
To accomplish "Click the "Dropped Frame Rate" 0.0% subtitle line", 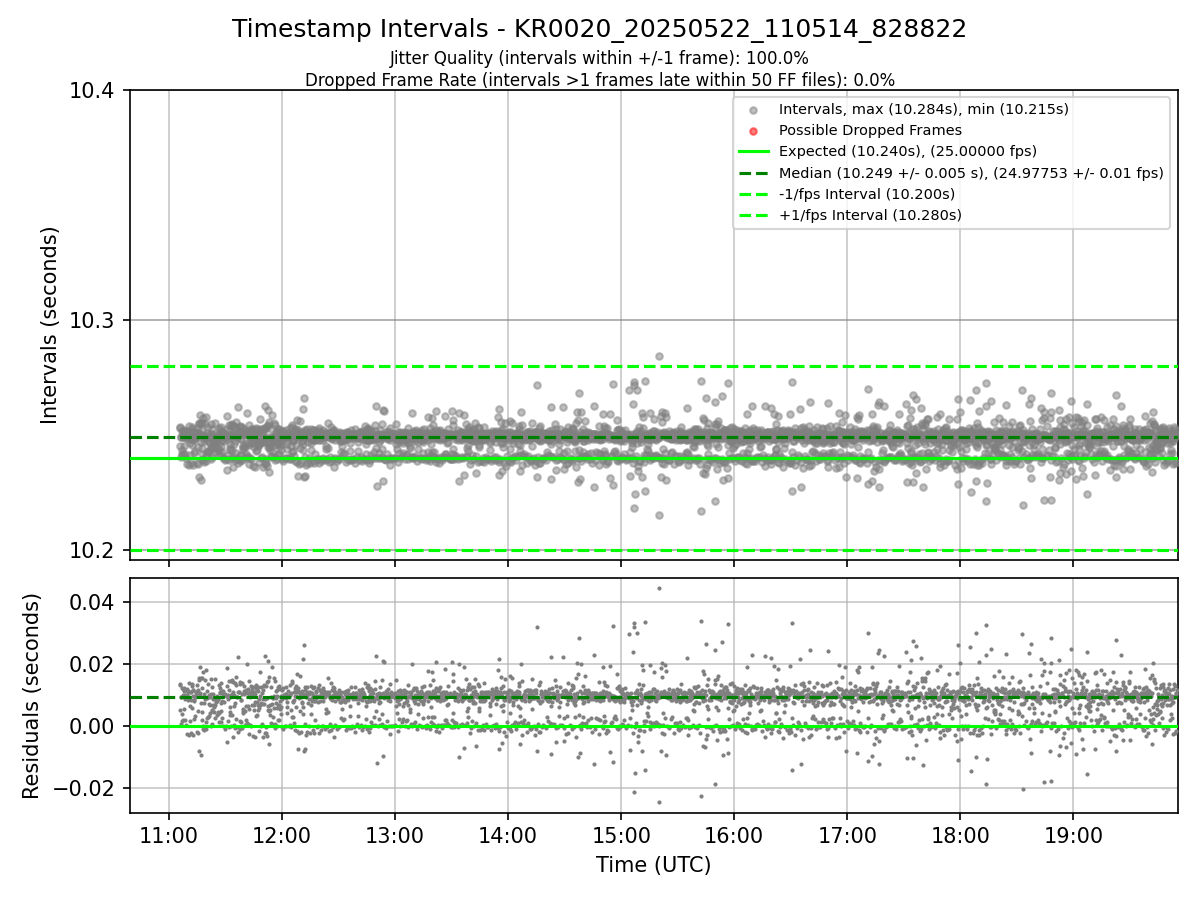I will [599, 80].
